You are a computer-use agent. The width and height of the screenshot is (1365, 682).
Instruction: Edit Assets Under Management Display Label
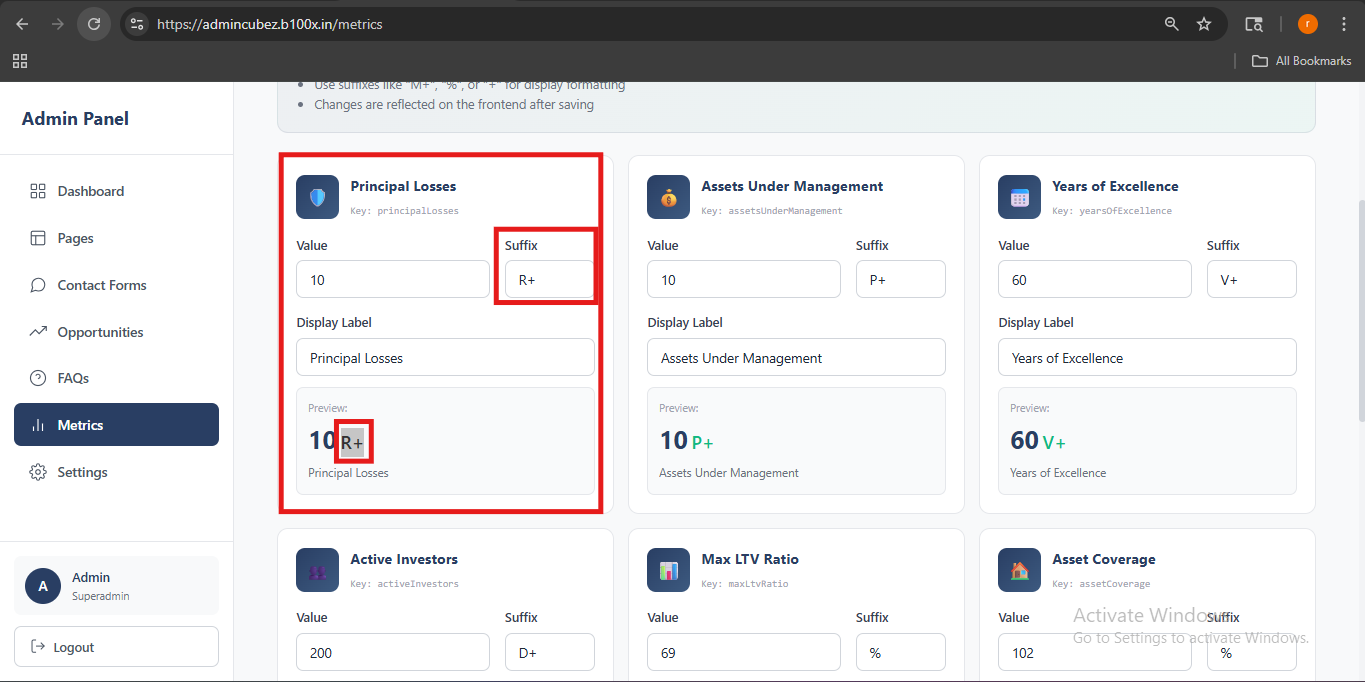point(796,357)
